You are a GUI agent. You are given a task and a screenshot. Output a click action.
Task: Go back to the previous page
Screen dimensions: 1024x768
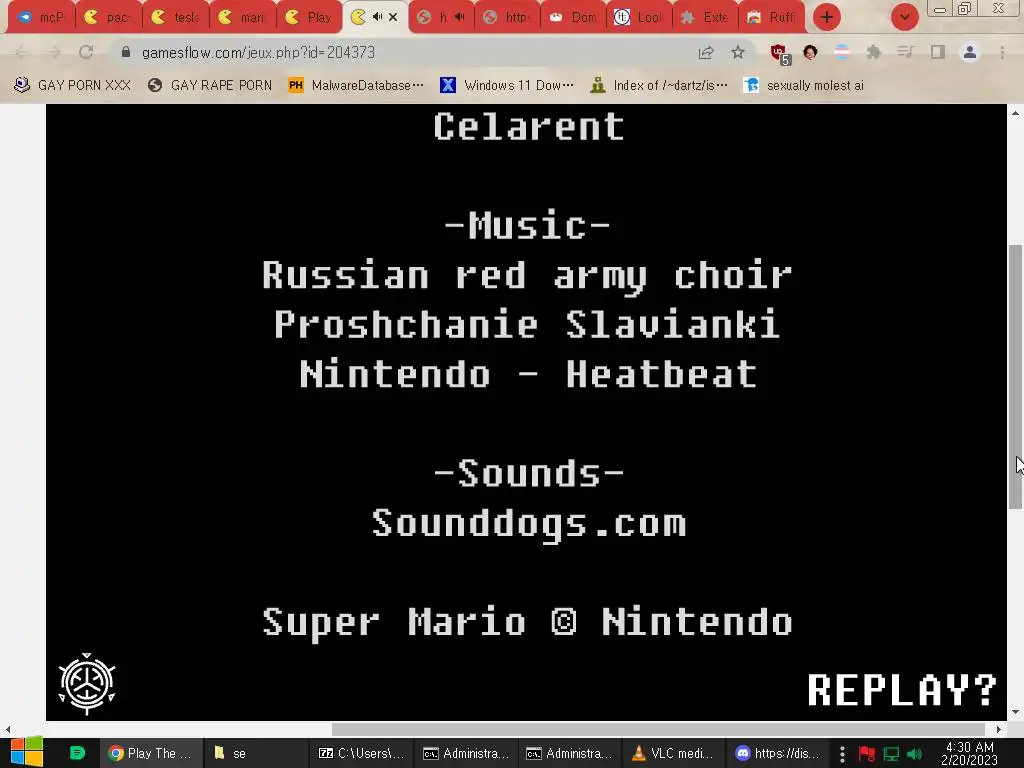21,52
